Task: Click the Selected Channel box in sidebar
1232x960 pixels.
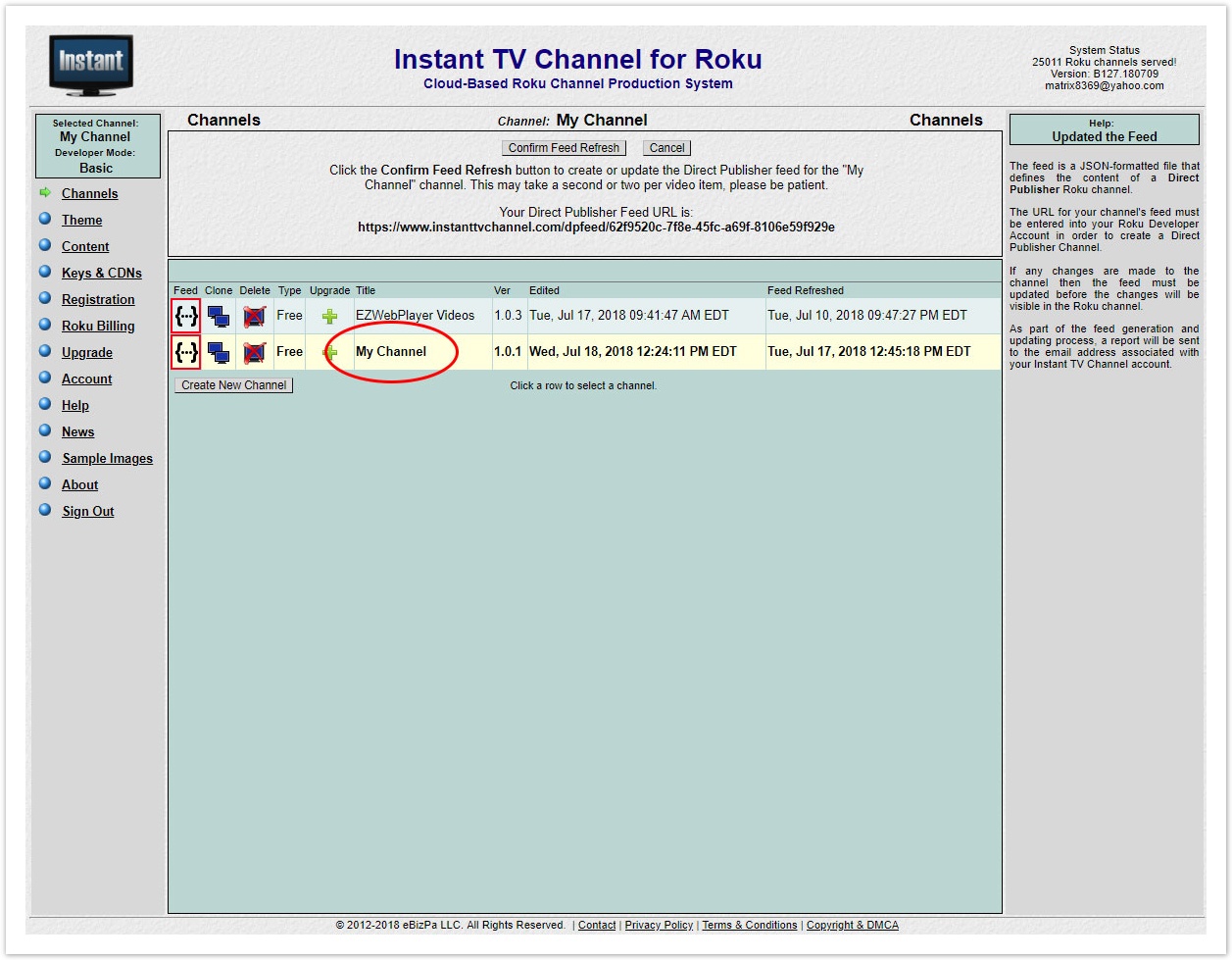Action: (x=97, y=146)
